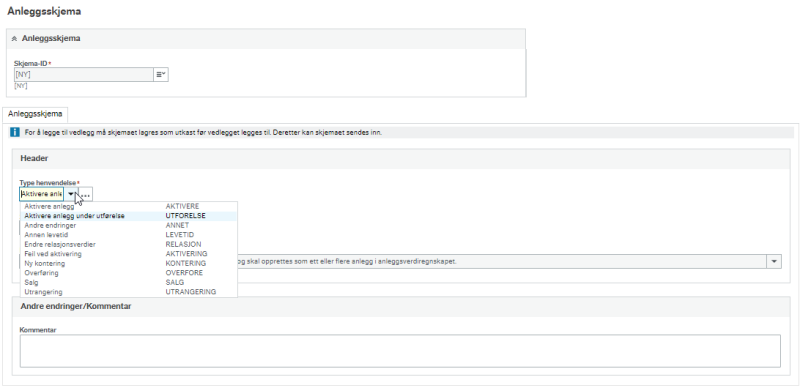This screenshot has width=800, height=388.
Task: Click the Type henvendelse text field
Action: 41,194
